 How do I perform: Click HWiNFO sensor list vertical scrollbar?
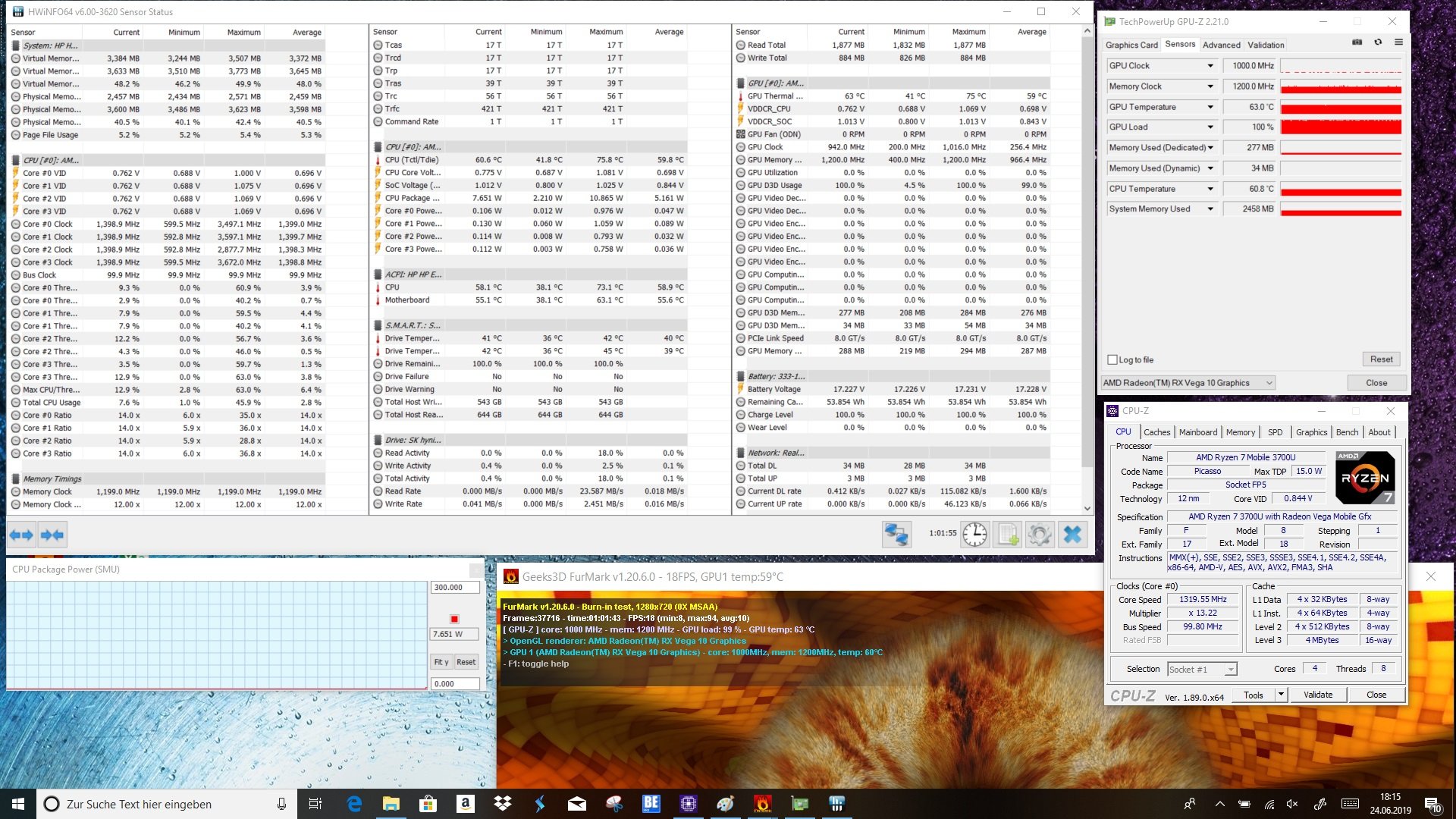1087,250
